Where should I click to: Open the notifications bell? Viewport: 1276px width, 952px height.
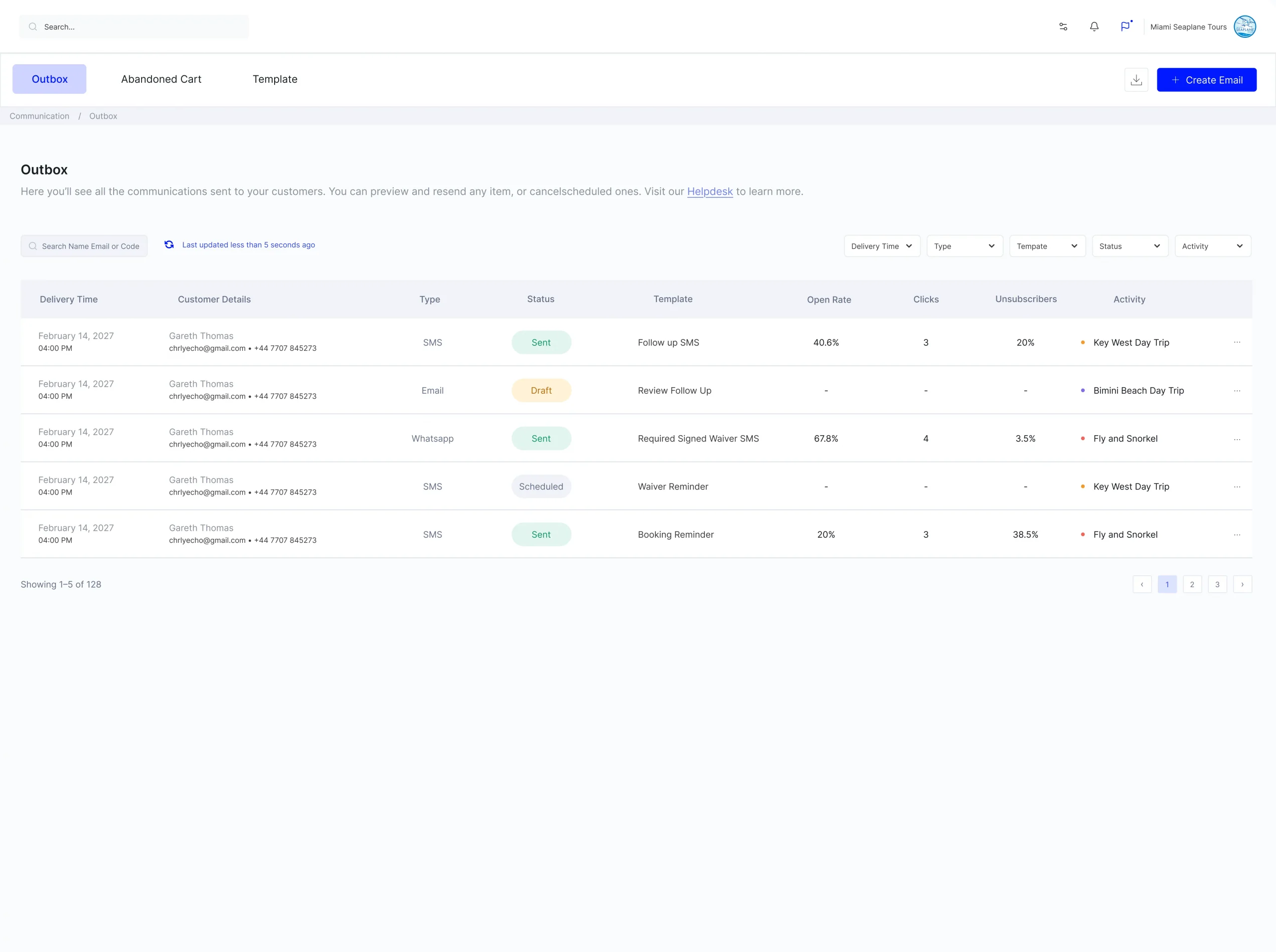[x=1095, y=26]
